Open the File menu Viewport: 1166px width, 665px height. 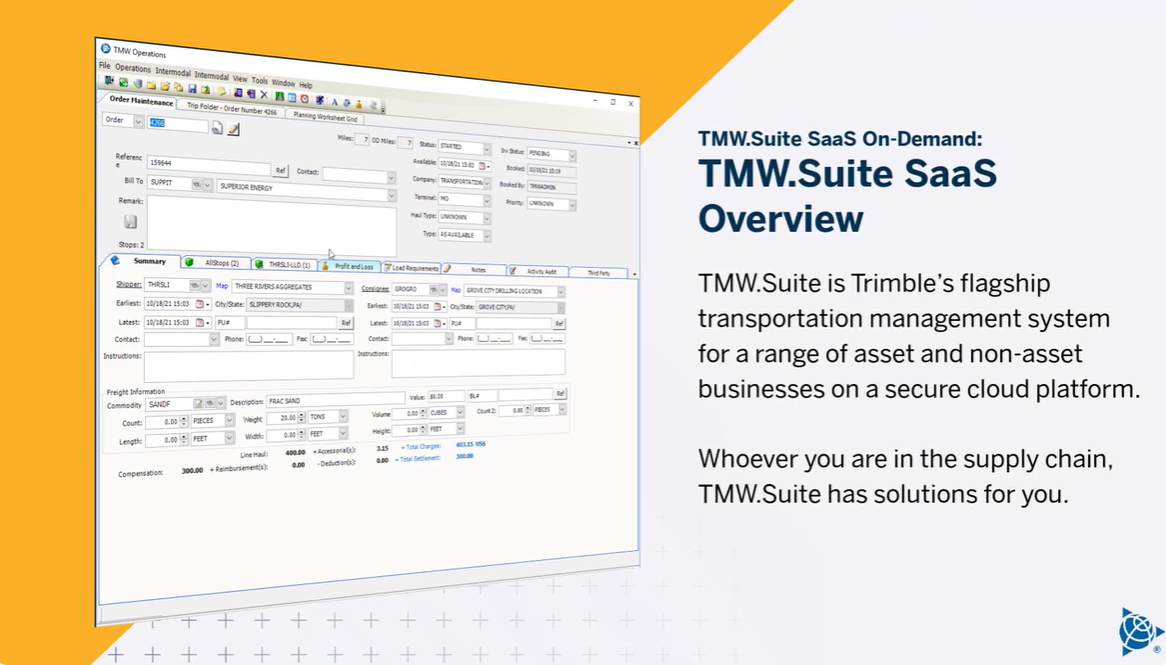click(x=105, y=65)
